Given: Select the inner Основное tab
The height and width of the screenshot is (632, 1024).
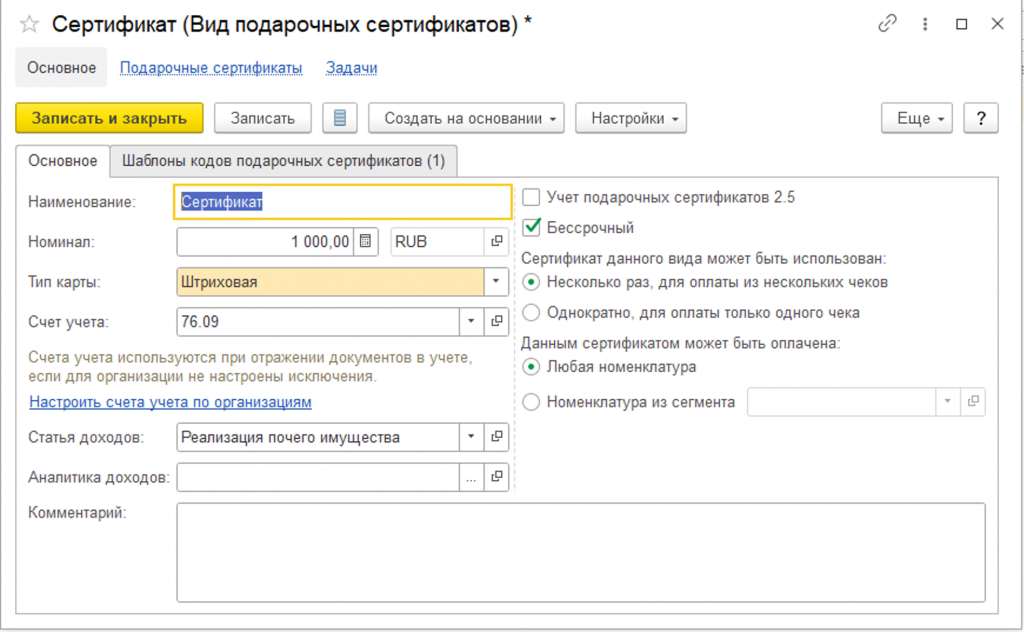Looking at the screenshot, I should point(63,161).
